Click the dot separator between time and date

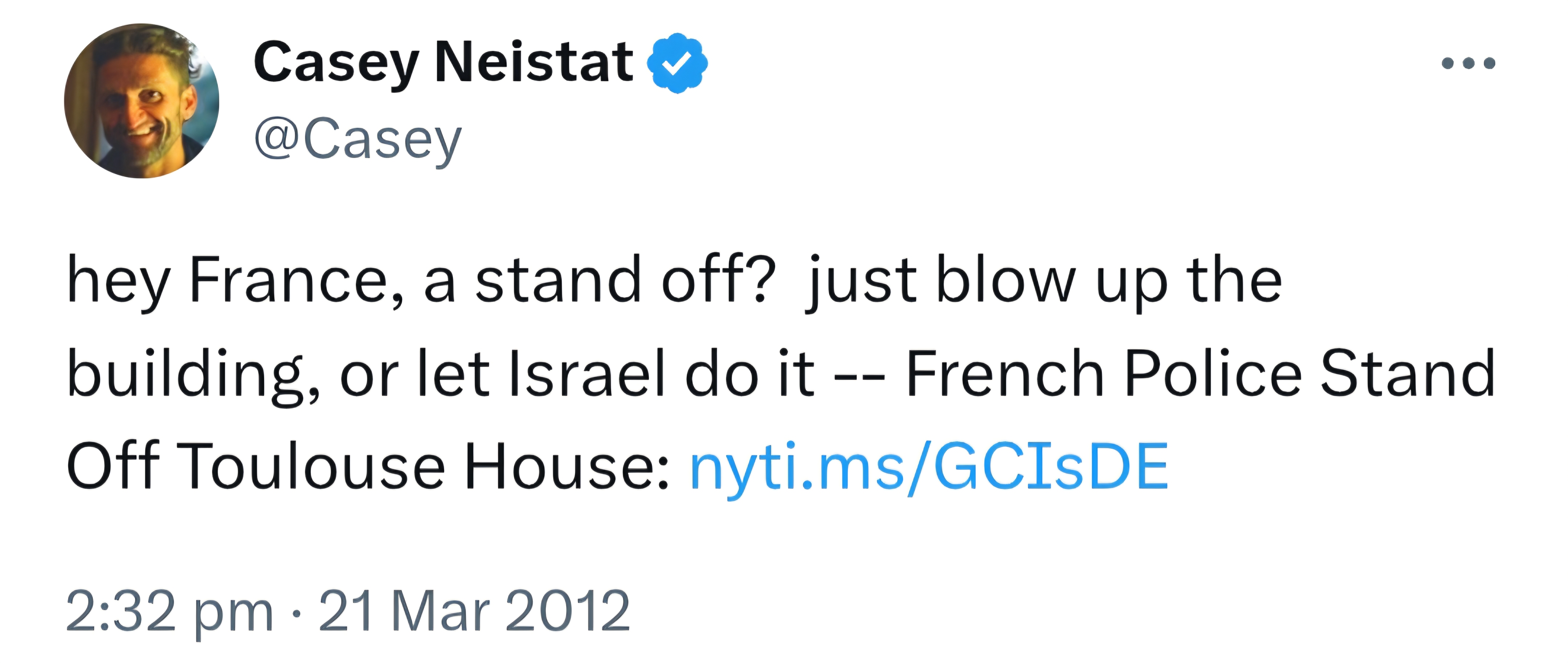point(296,613)
